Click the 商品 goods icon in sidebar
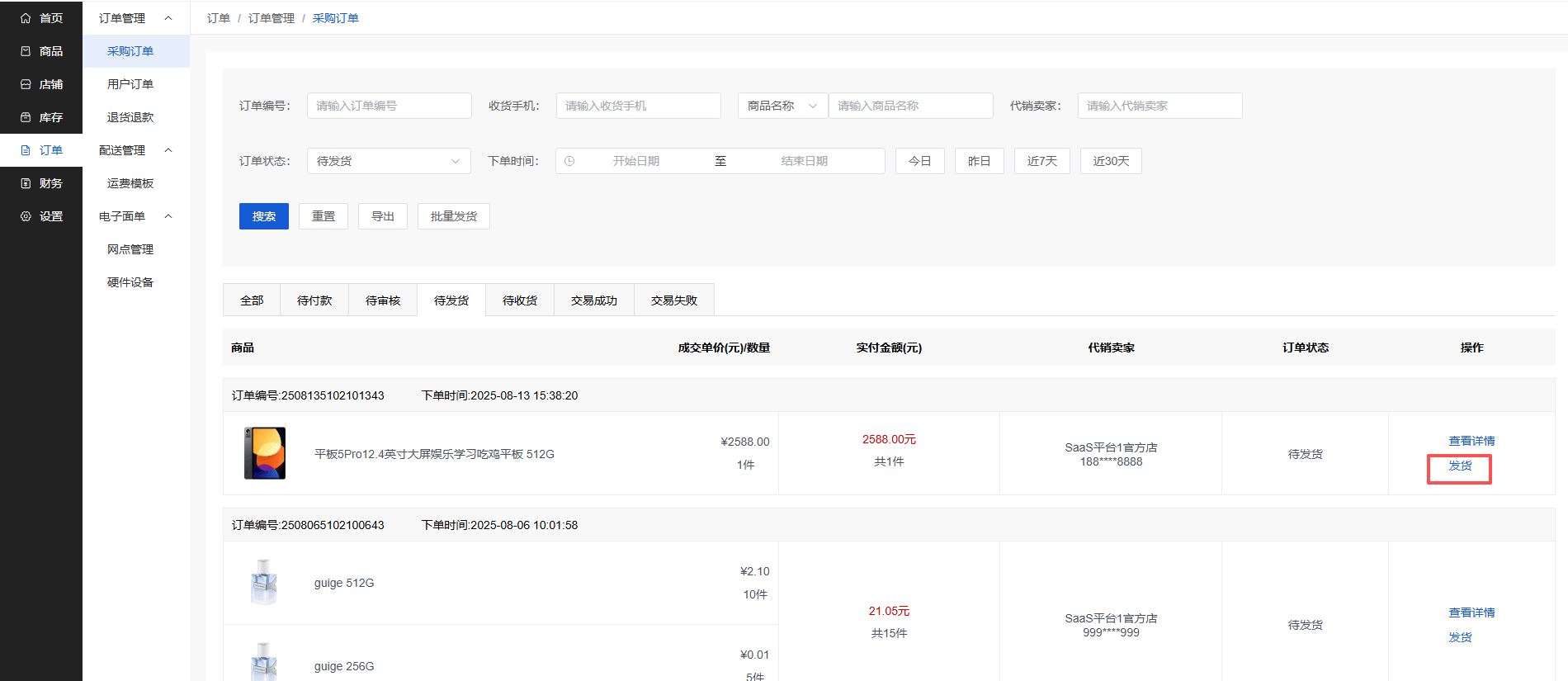The image size is (1568, 681). pyautogui.click(x=26, y=51)
